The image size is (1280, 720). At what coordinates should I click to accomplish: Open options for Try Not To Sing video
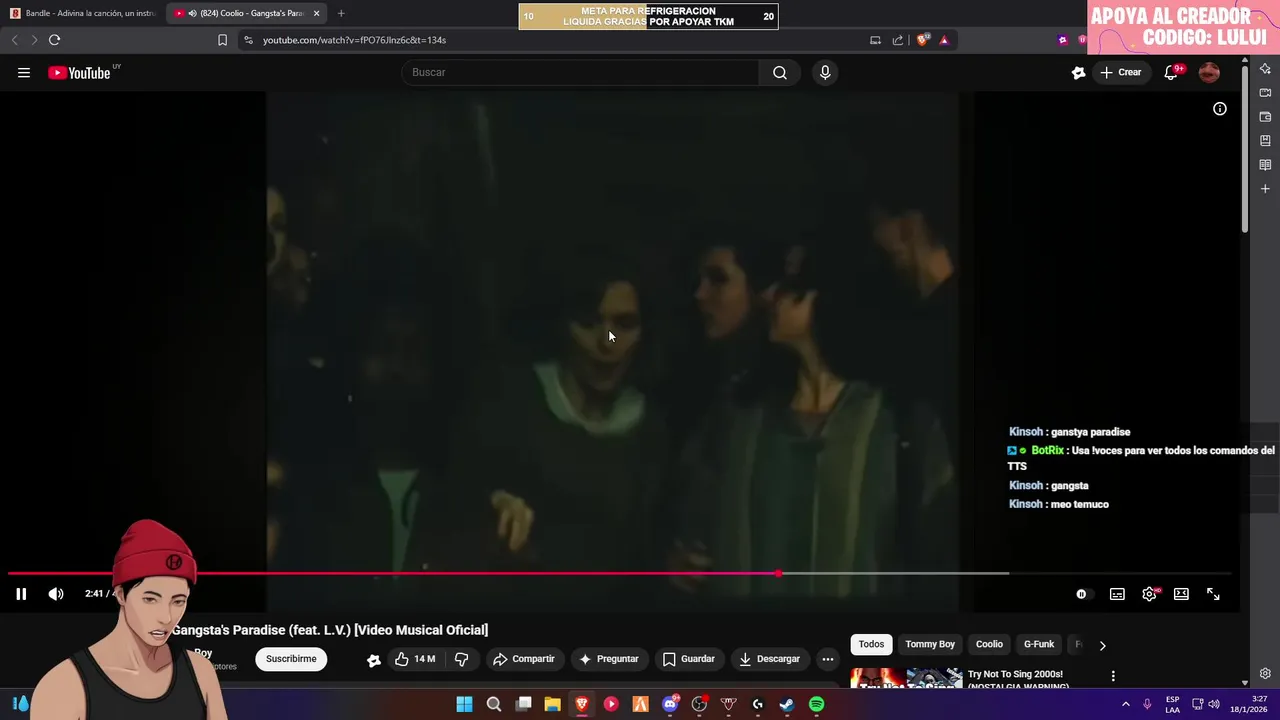1113,676
